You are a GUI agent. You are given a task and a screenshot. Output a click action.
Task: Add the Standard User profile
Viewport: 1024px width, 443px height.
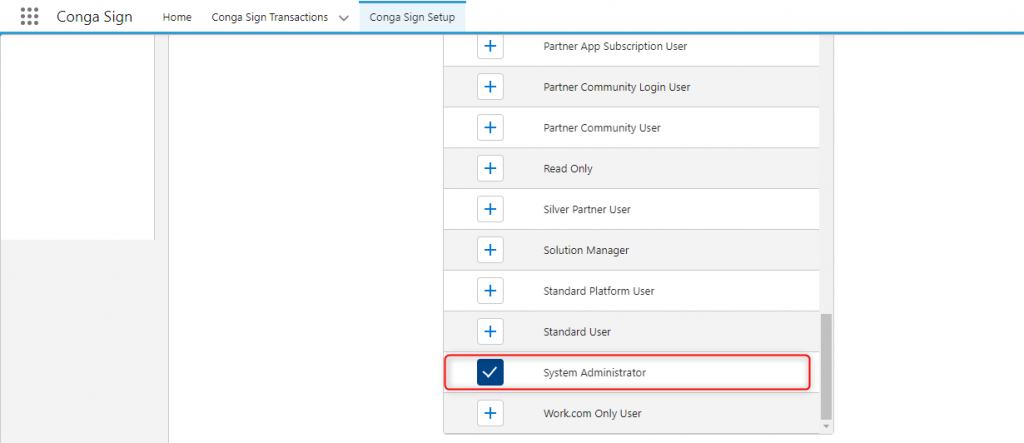coord(490,332)
